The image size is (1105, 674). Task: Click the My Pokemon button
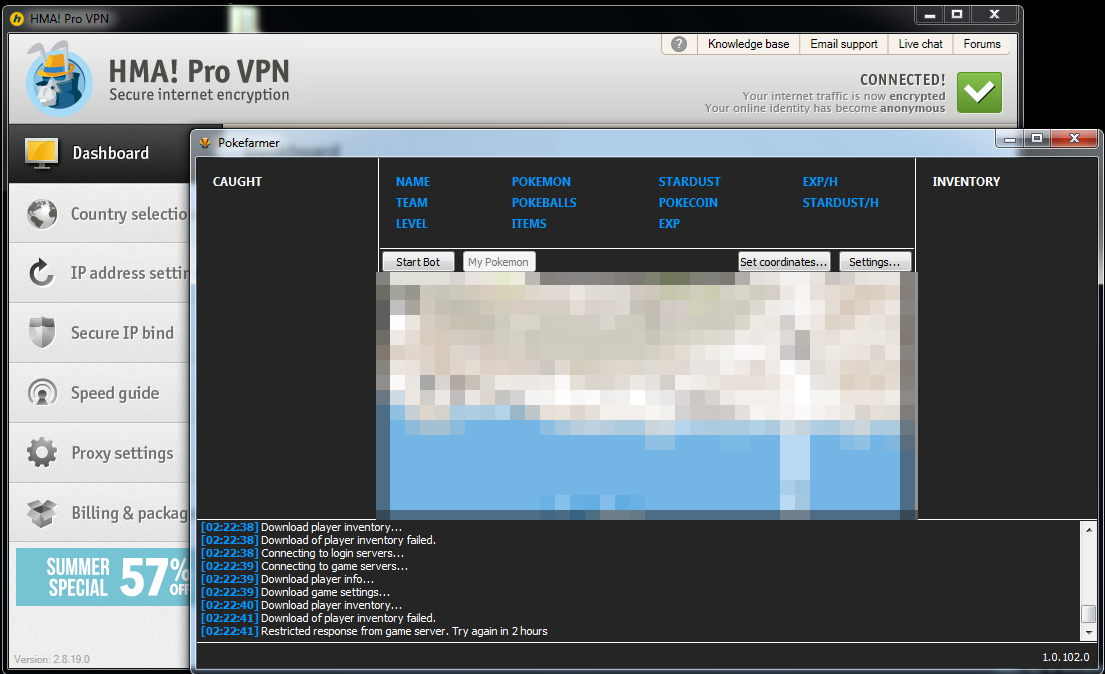(x=498, y=262)
